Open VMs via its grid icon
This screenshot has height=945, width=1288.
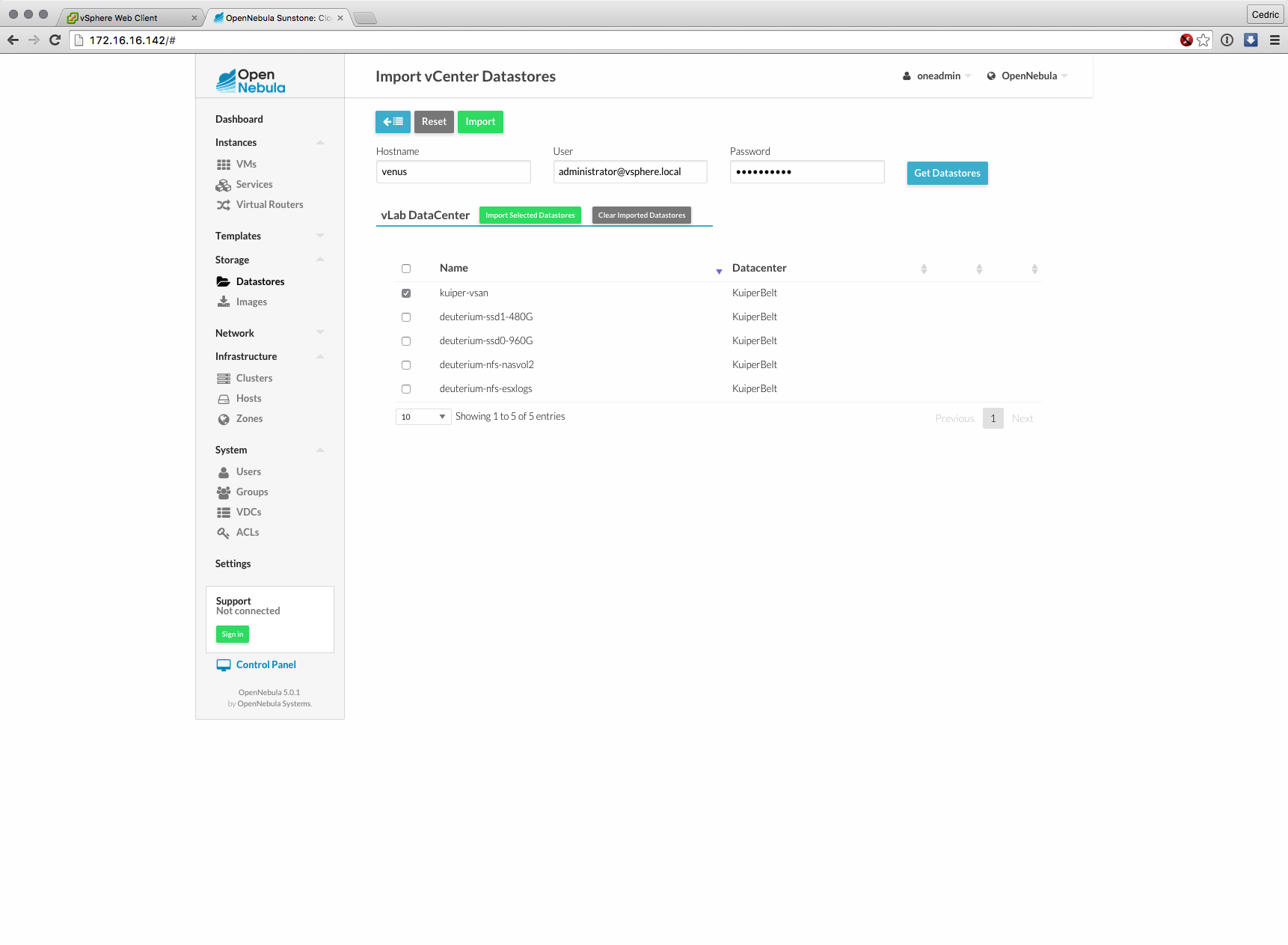[x=224, y=165]
